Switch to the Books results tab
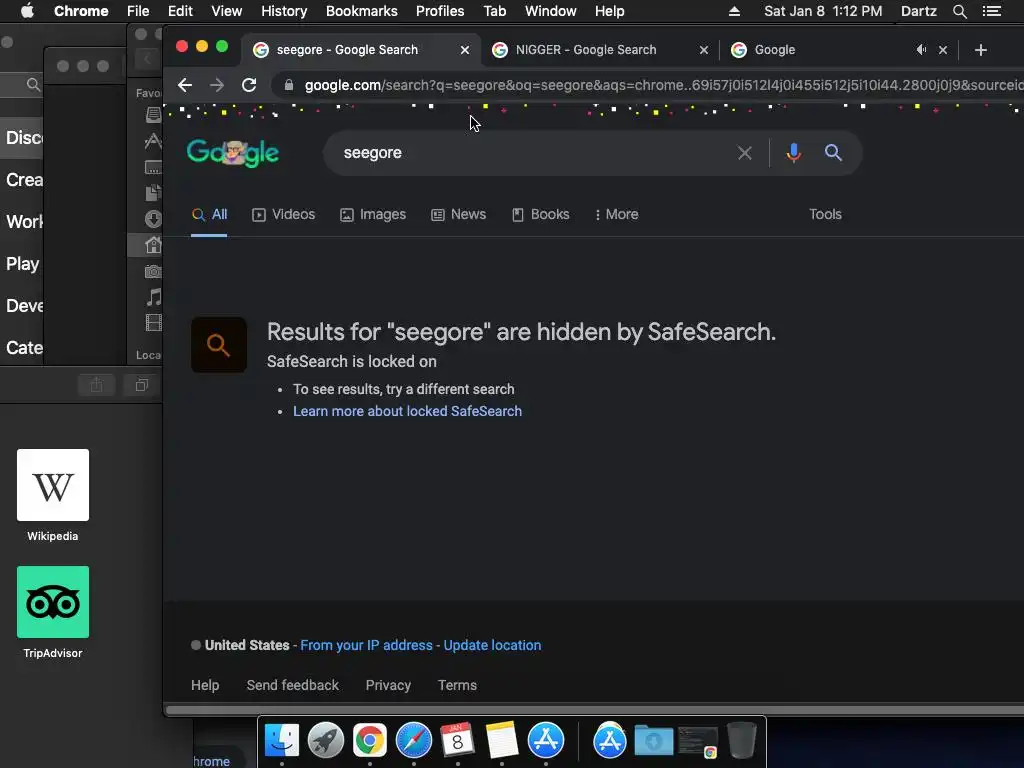Image resolution: width=1024 pixels, height=768 pixels. point(540,214)
